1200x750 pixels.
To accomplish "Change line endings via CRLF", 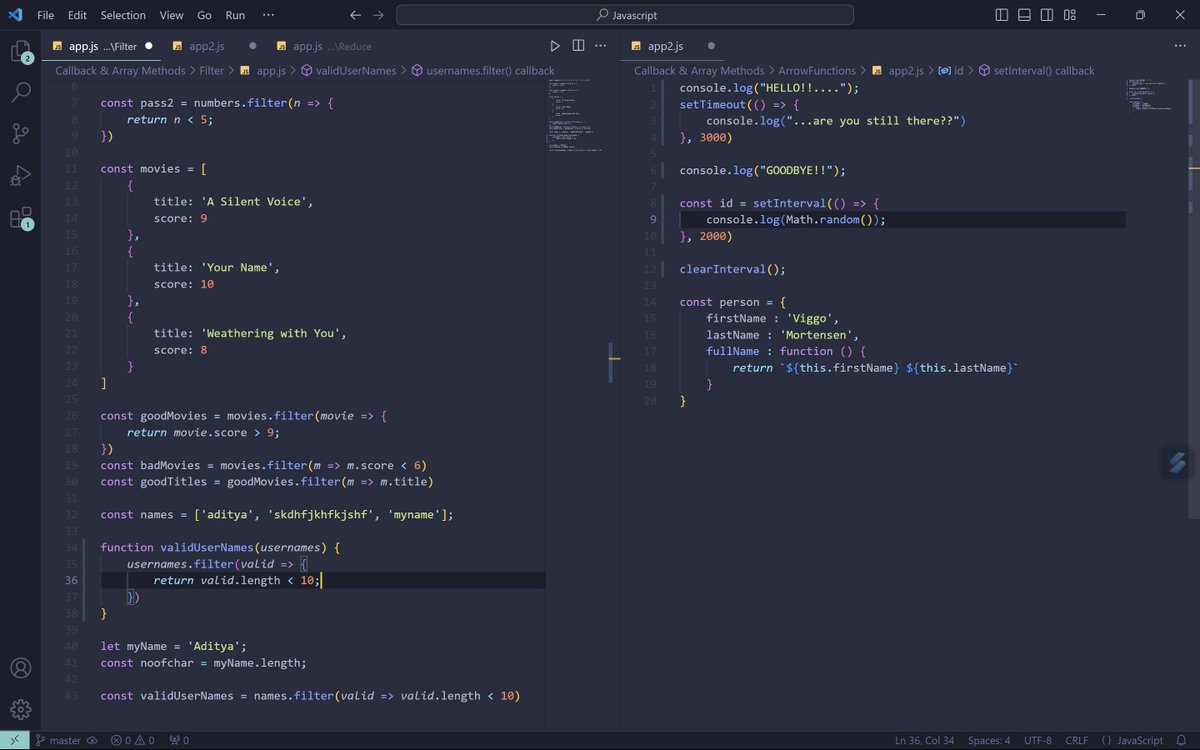I will [x=1079, y=740].
